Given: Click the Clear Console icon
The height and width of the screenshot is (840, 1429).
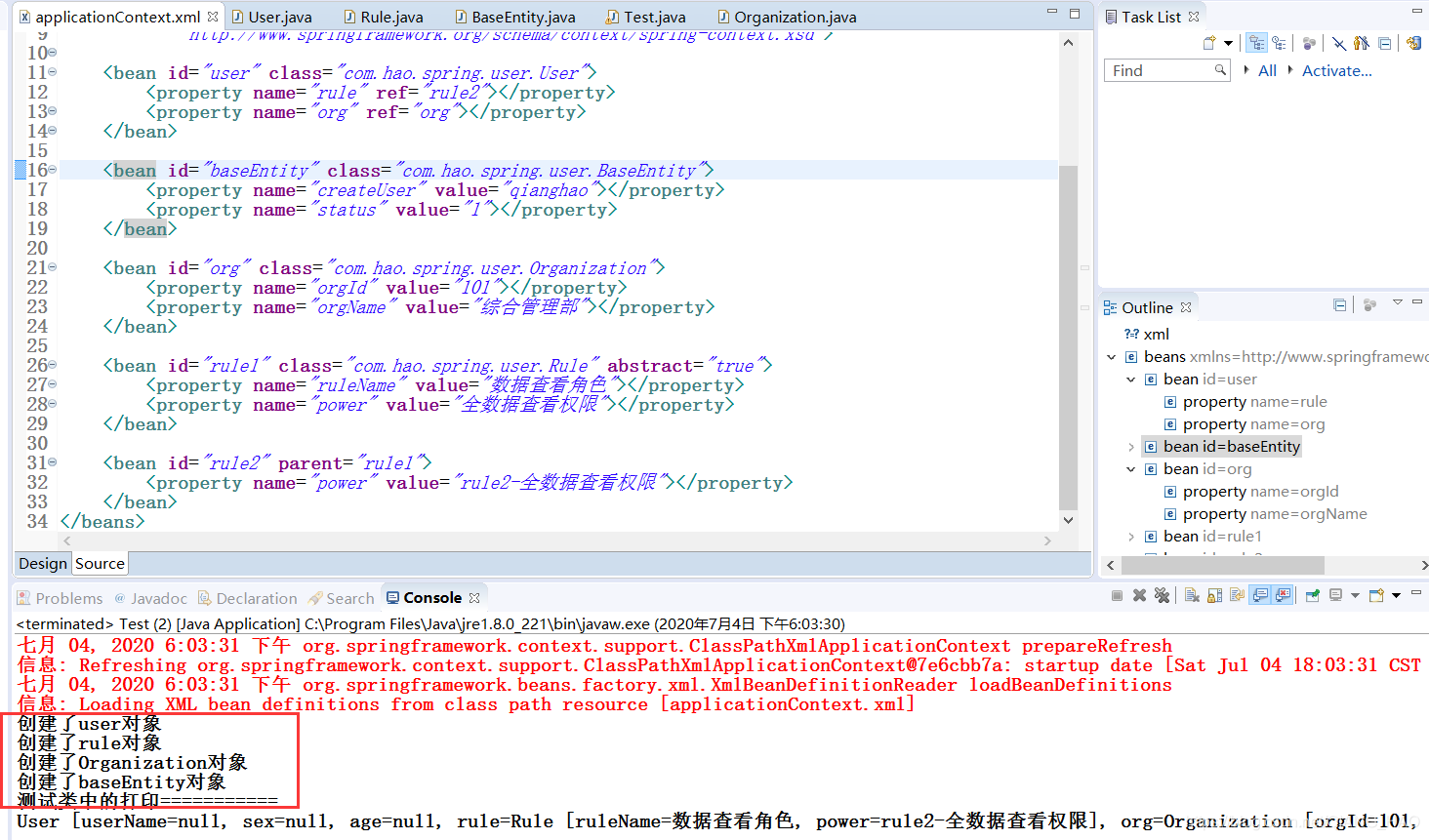Looking at the screenshot, I should 1192,595.
